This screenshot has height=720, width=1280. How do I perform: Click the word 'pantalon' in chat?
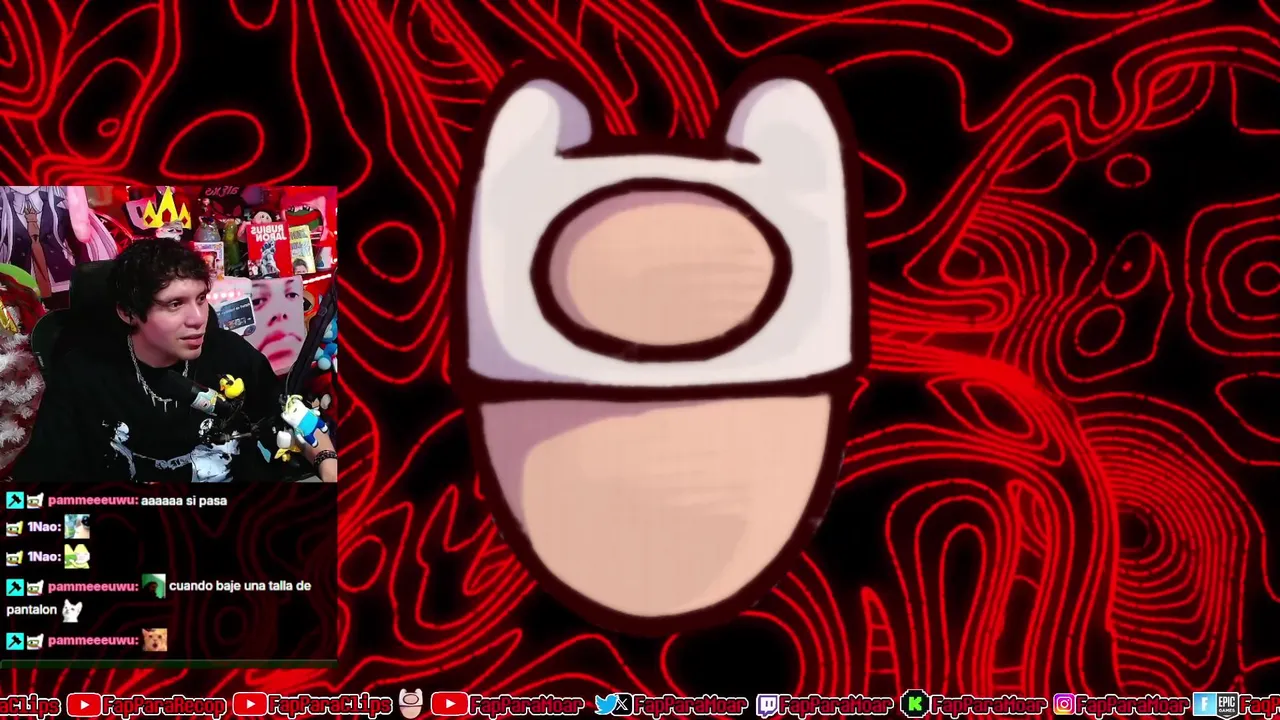coord(32,610)
